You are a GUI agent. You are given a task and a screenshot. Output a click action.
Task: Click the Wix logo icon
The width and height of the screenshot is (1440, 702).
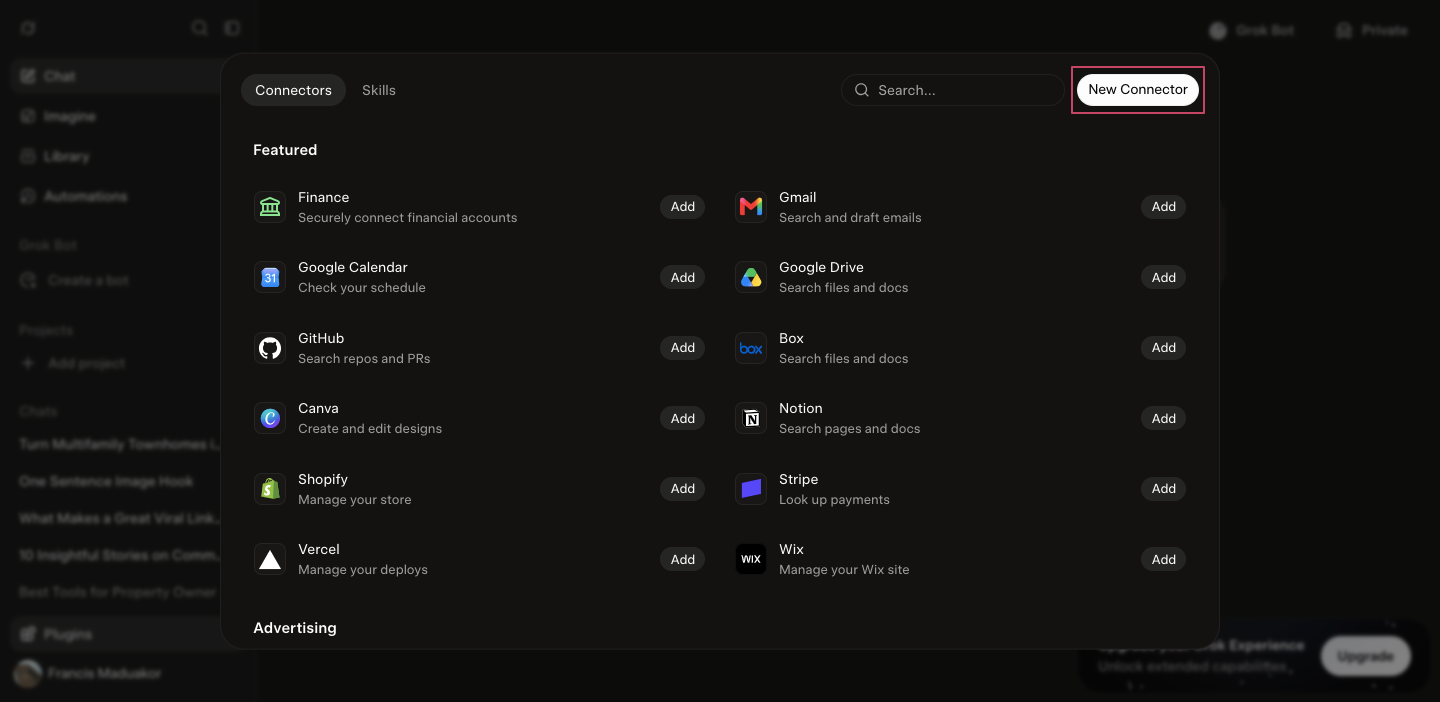pos(751,559)
